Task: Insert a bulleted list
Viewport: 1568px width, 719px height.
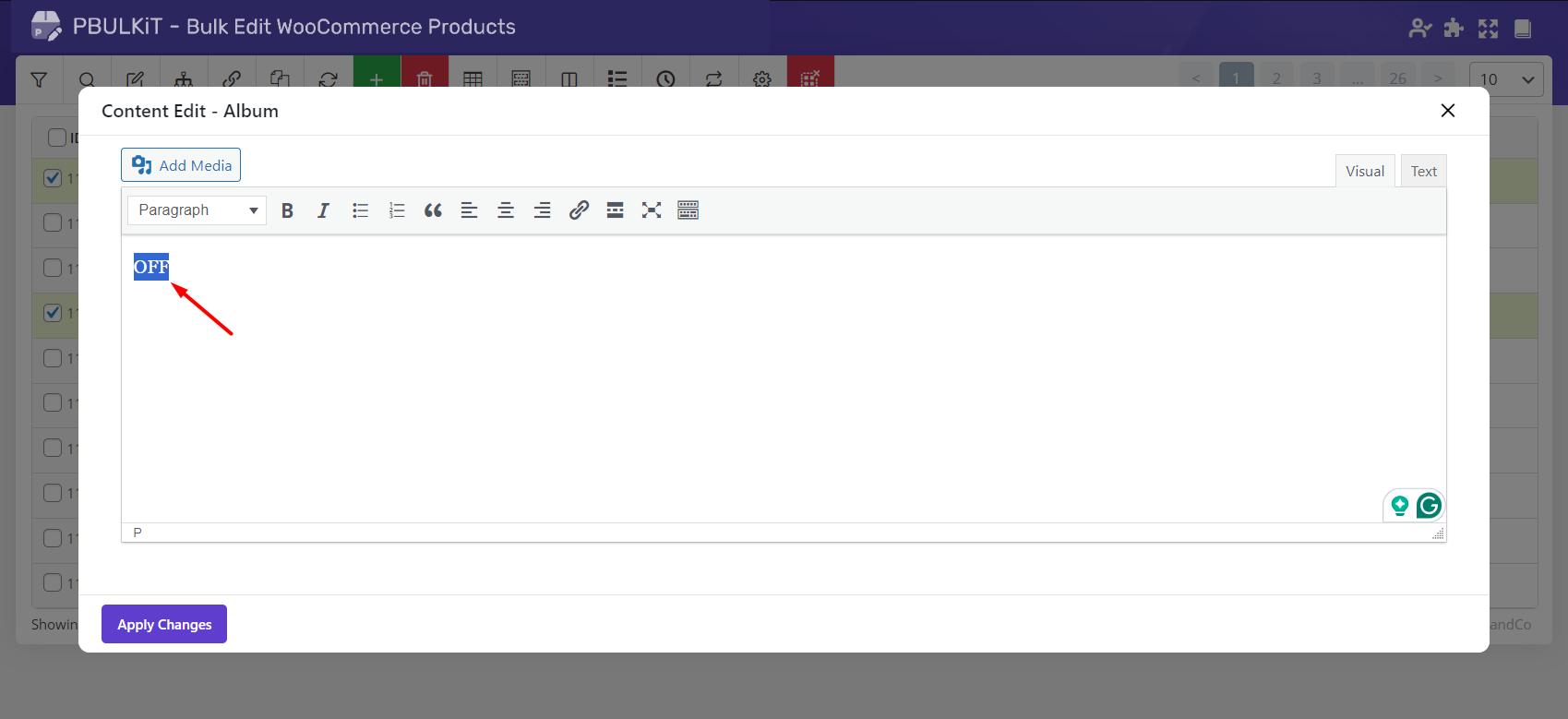Action: (360, 210)
